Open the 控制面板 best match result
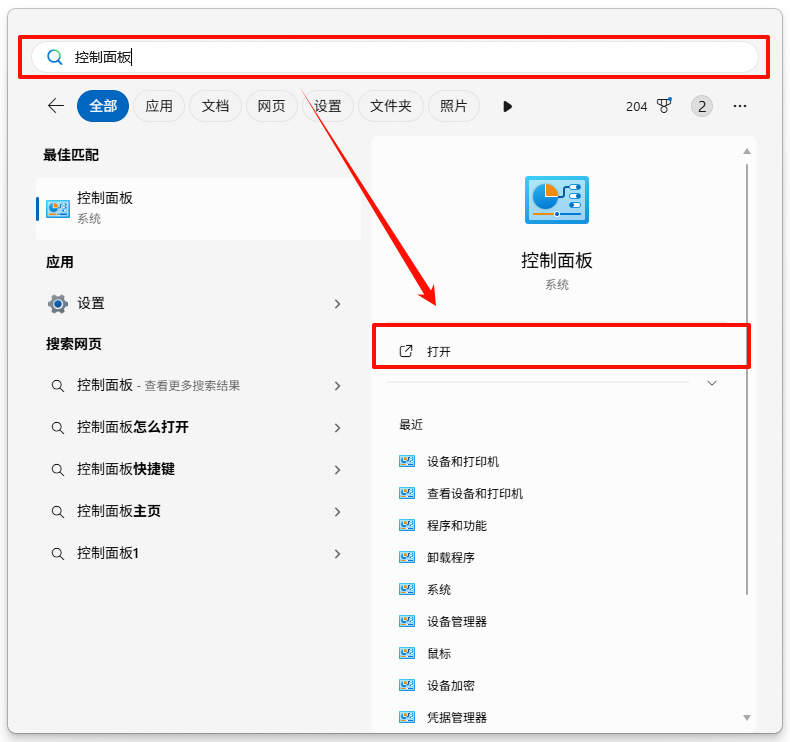790x742 pixels. [x=198, y=208]
